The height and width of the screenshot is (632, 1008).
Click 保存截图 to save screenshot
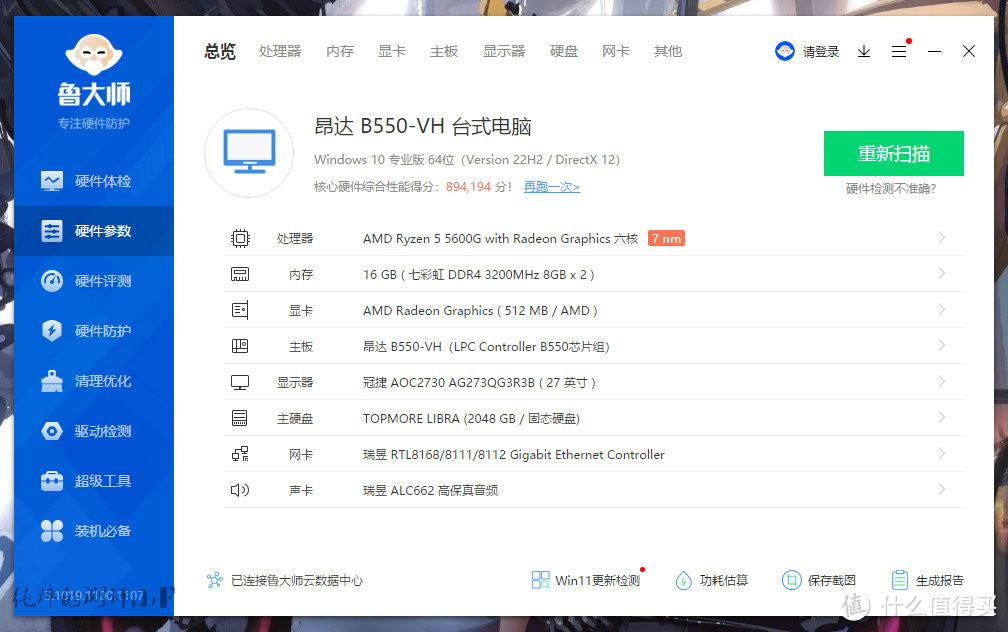click(819, 580)
